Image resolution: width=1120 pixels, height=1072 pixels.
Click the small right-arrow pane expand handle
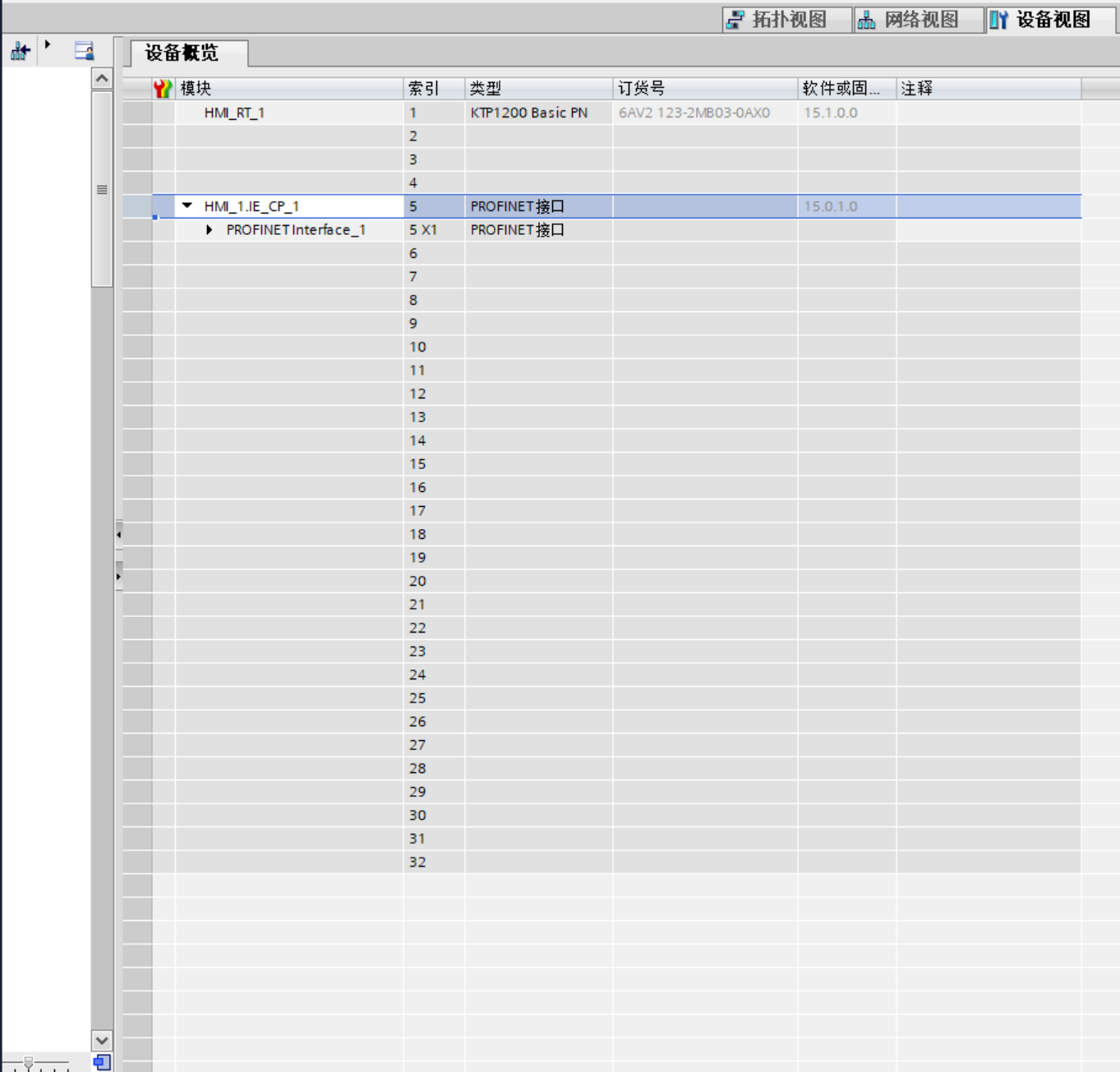(x=118, y=577)
